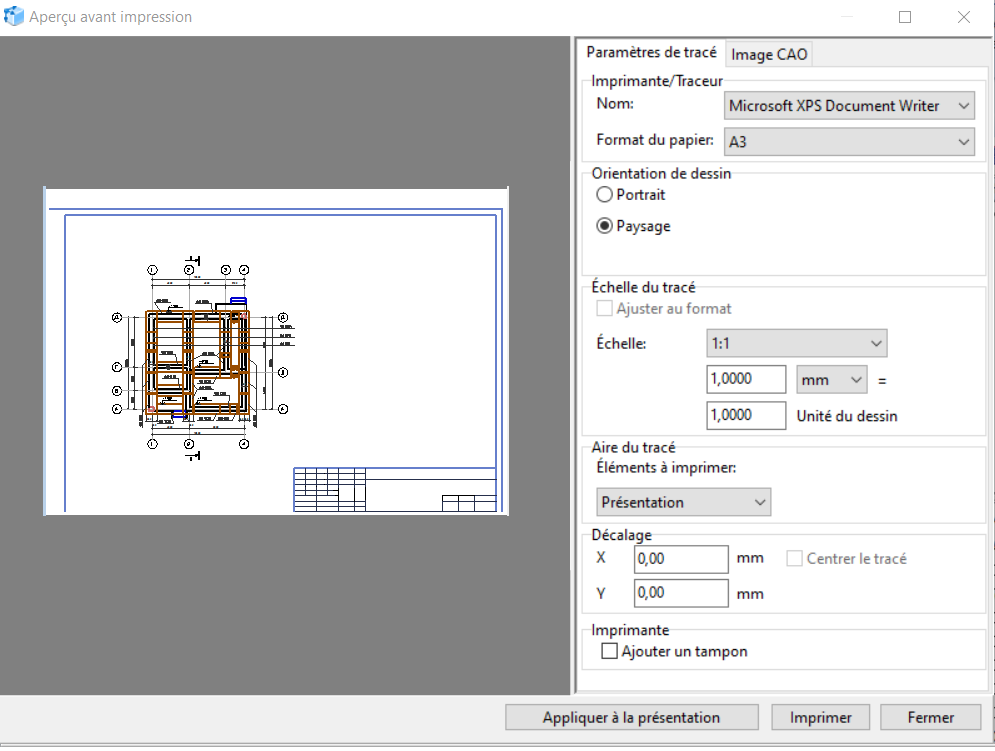Enable the Ajouter un tampon checkbox
Viewport: 995px width, 751px height.
610,652
